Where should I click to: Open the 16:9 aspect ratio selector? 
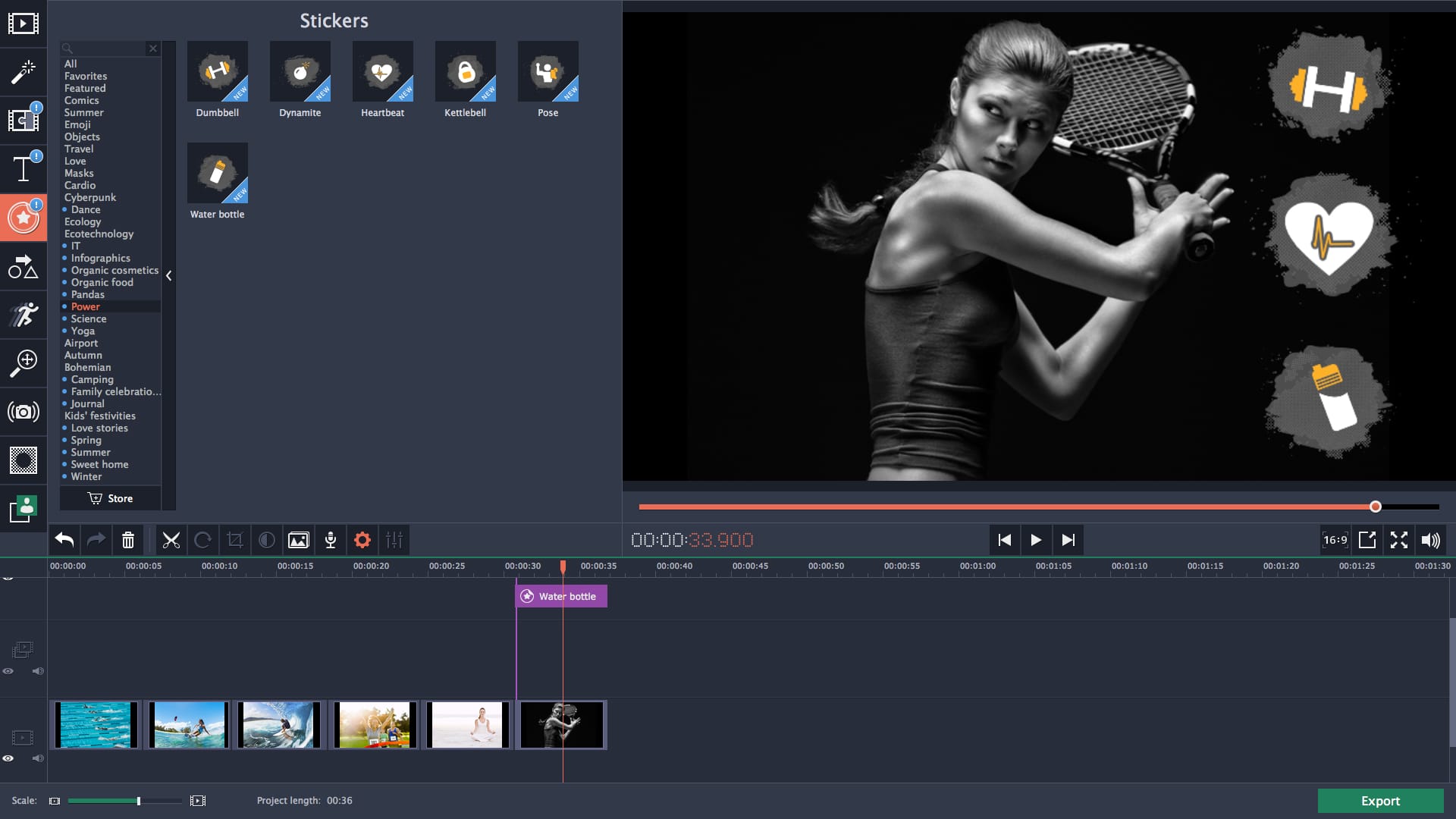[x=1335, y=540]
